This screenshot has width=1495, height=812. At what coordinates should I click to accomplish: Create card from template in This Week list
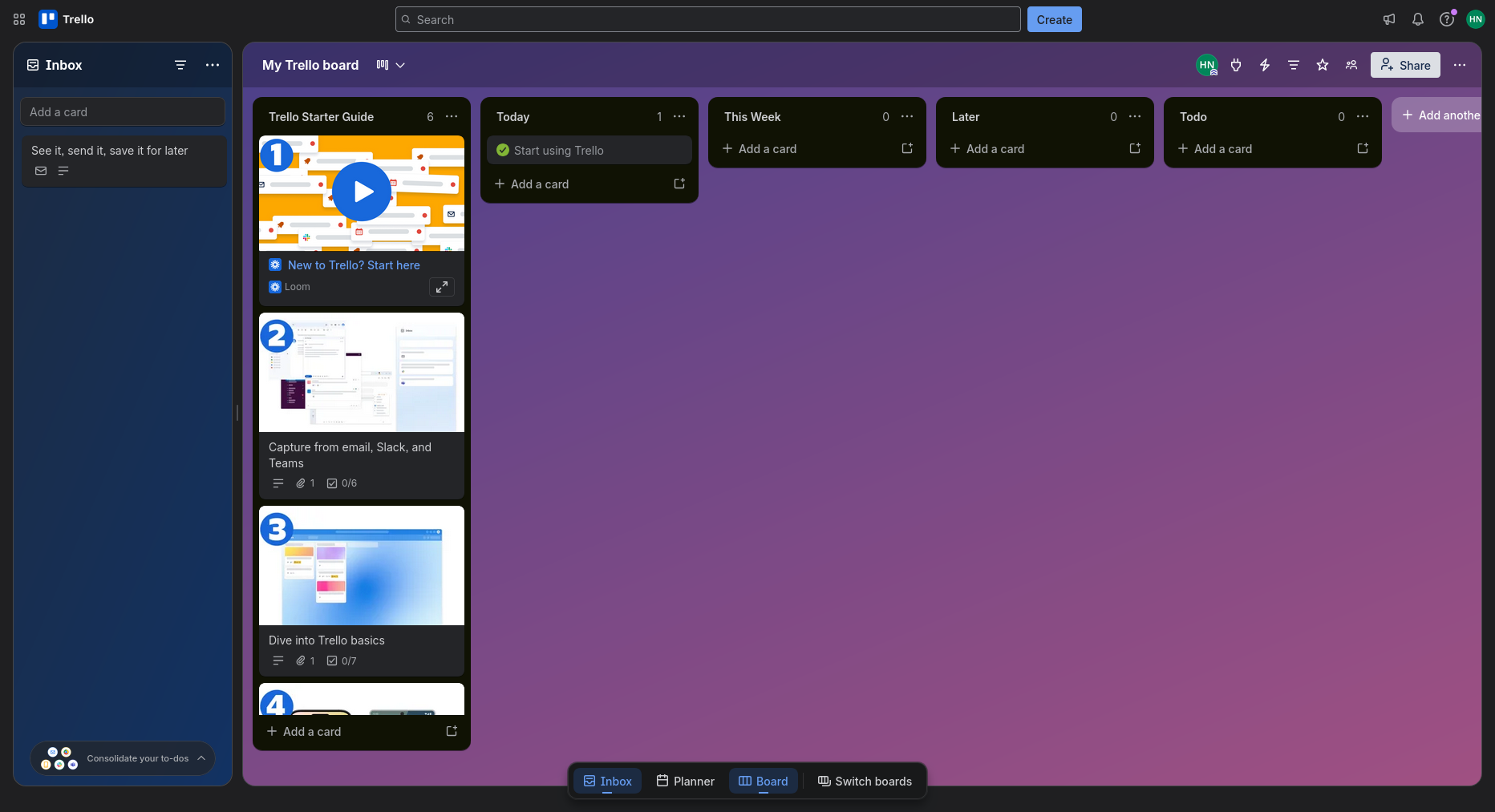tap(907, 148)
